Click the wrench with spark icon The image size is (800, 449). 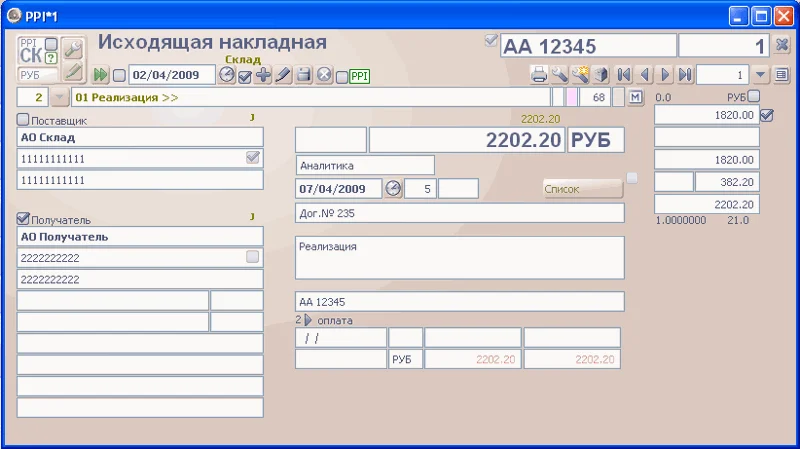pos(580,75)
